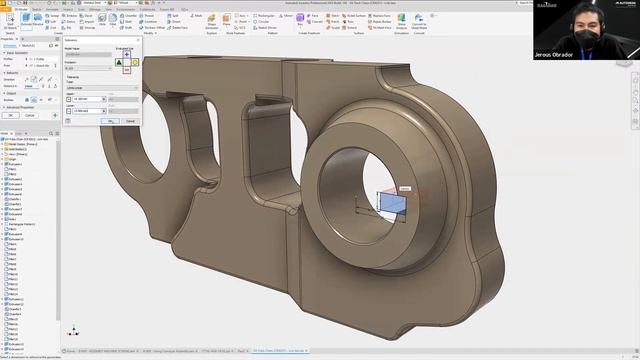Viewport: 640px width, 360px height.
Task: Switch to the Inspect ribbon tab
Action: click(68, 9)
